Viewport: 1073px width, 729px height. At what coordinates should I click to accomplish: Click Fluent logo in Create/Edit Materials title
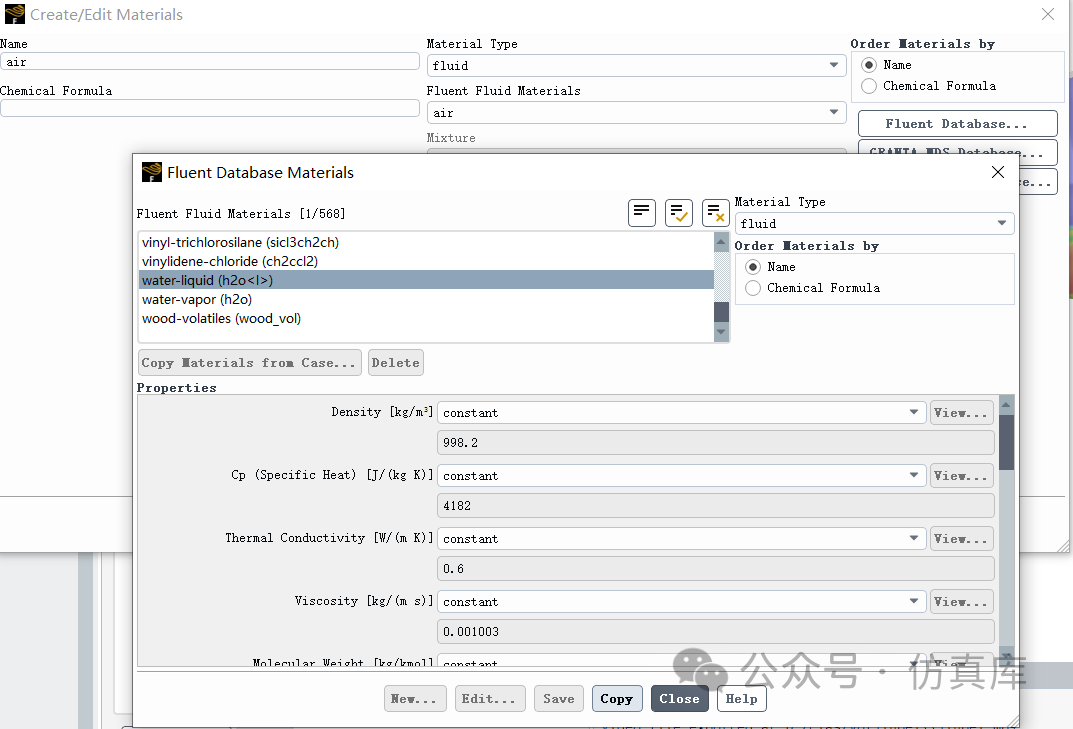click(14, 14)
